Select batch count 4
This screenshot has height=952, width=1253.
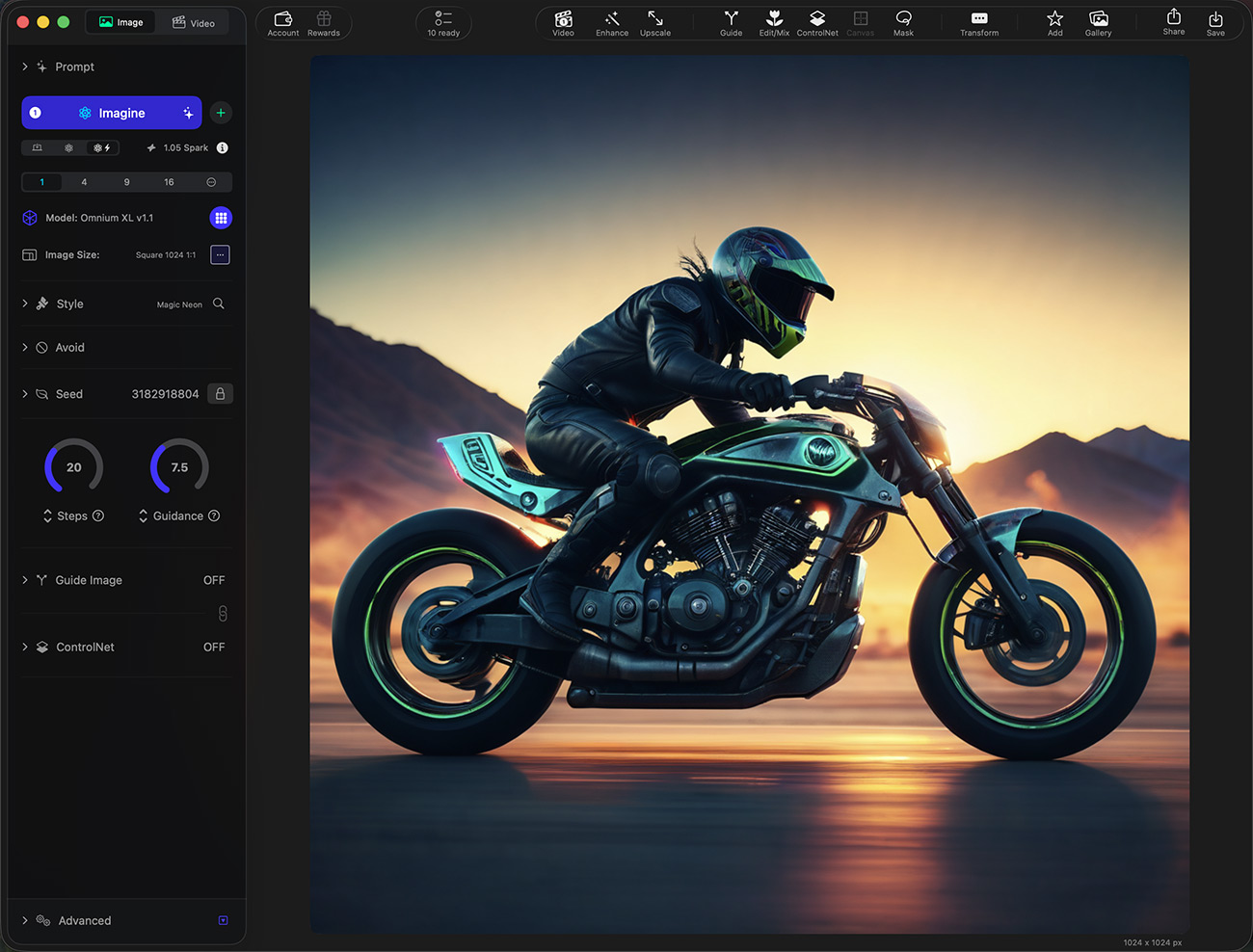click(84, 182)
